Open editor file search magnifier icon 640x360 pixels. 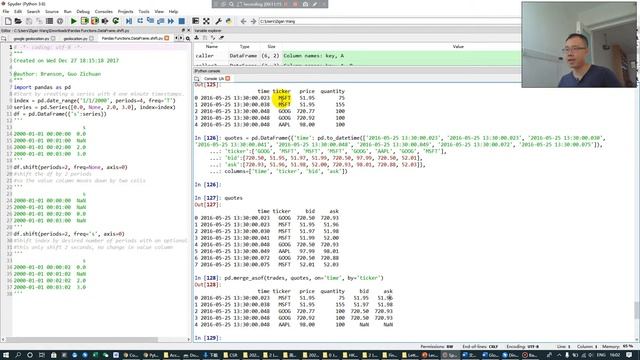tap(188, 38)
